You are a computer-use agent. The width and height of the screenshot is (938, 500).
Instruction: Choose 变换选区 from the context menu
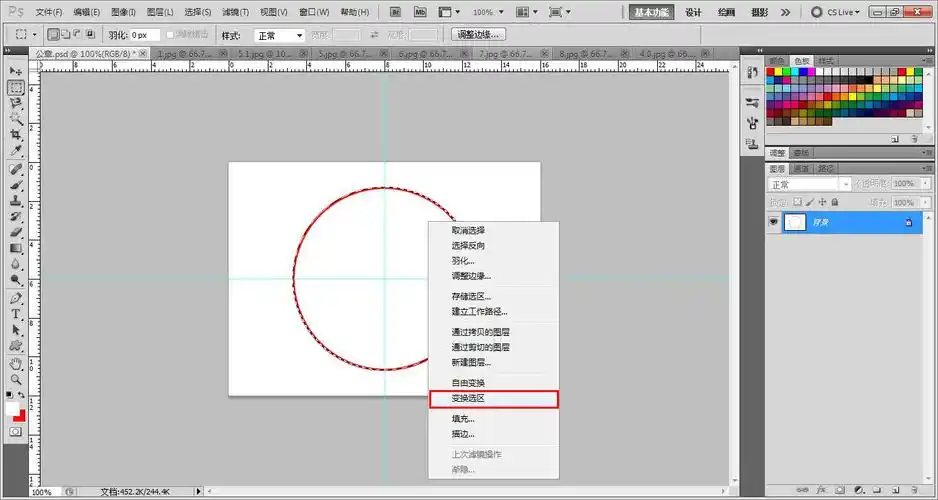[492, 399]
